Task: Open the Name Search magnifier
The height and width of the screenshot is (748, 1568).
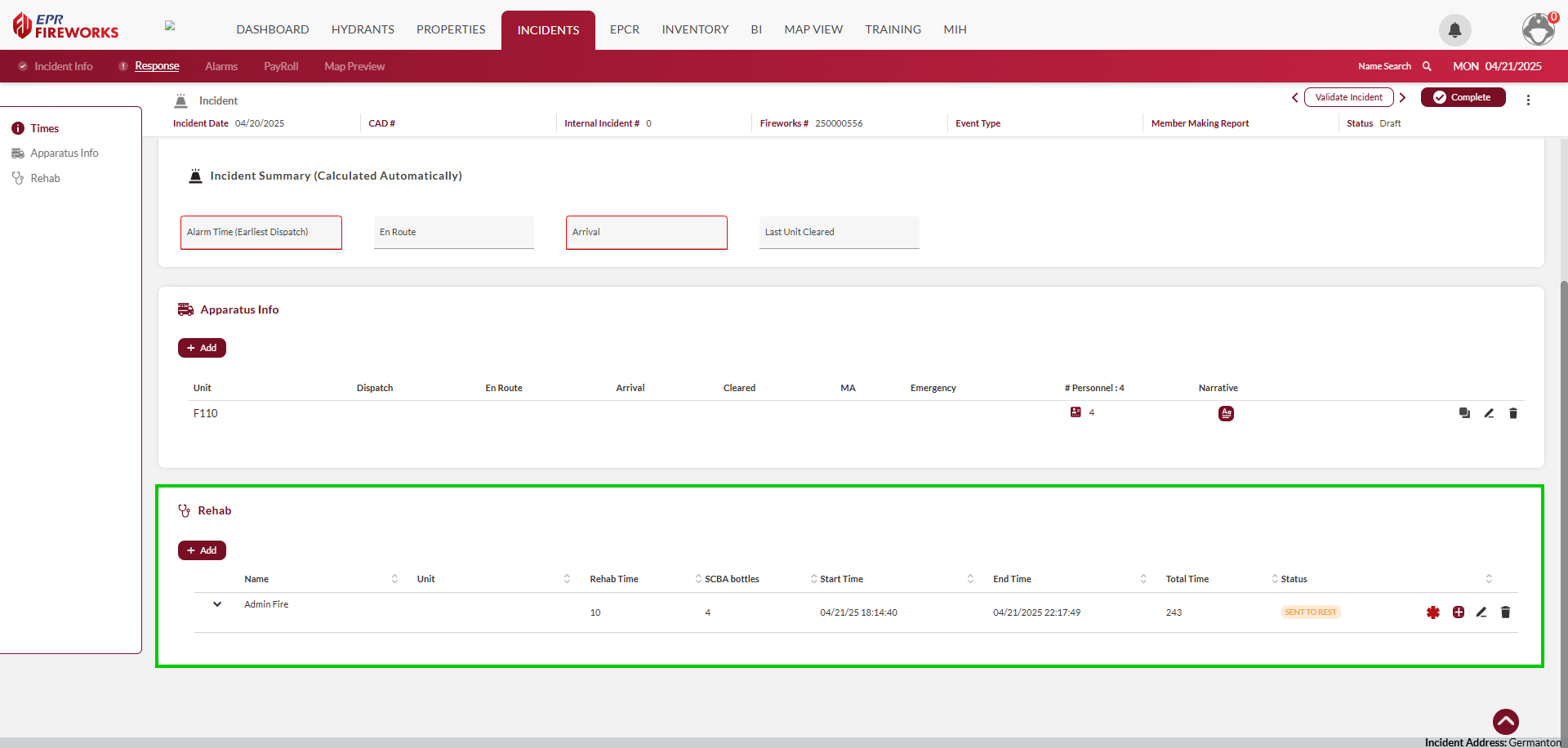Action: point(1427,66)
